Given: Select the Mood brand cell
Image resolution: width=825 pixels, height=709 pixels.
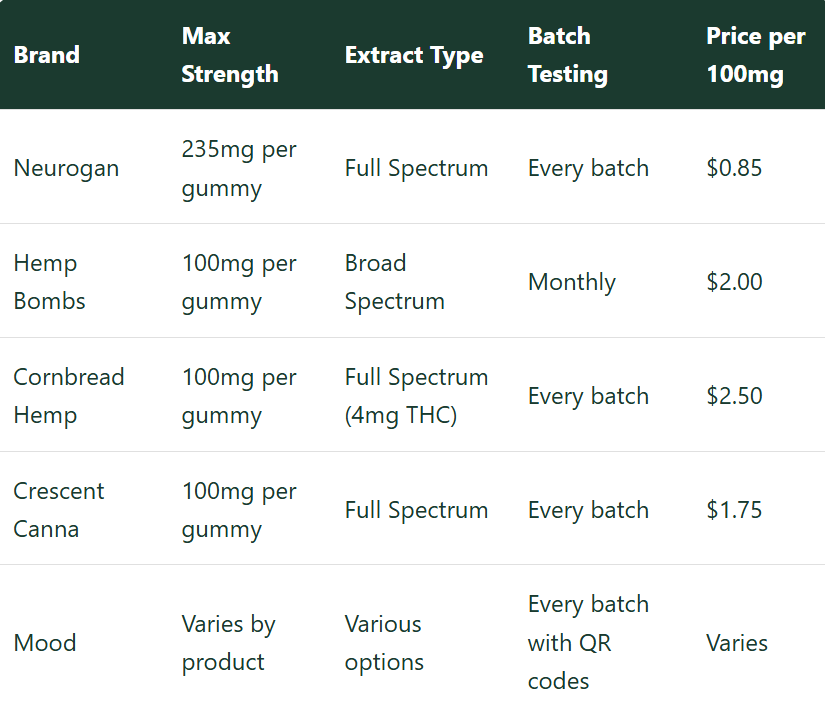Looking at the screenshot, I should [x=45, y=643].
